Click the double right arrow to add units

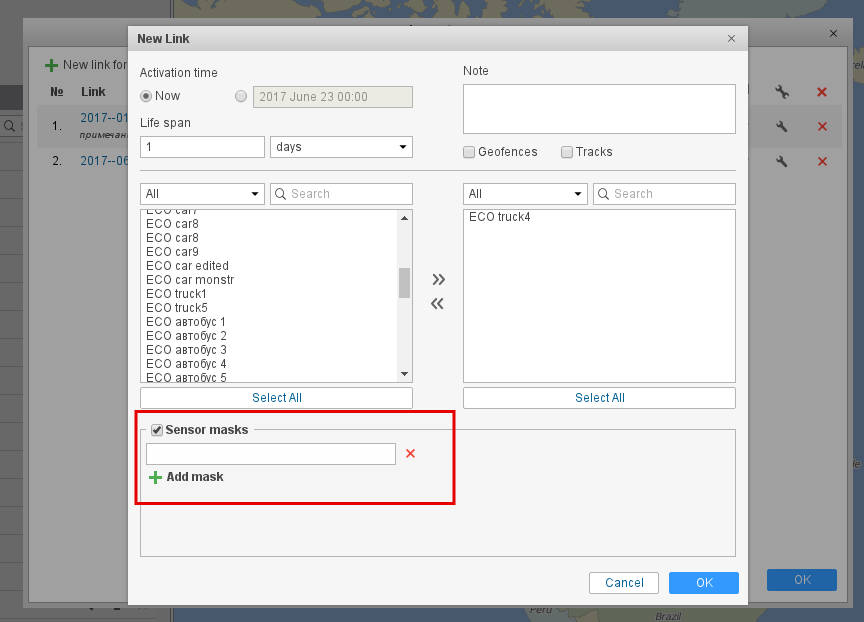click(438, 279)
